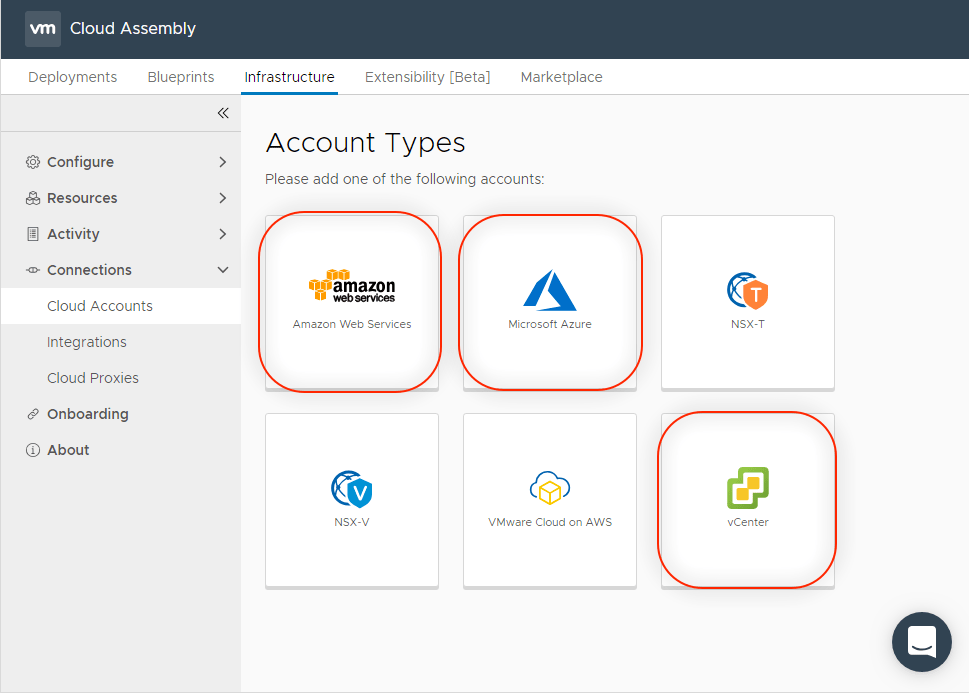The height and width of the screenshot is (693, 969).
Task: Collapse the Connections section
Action: pos(222,270)
